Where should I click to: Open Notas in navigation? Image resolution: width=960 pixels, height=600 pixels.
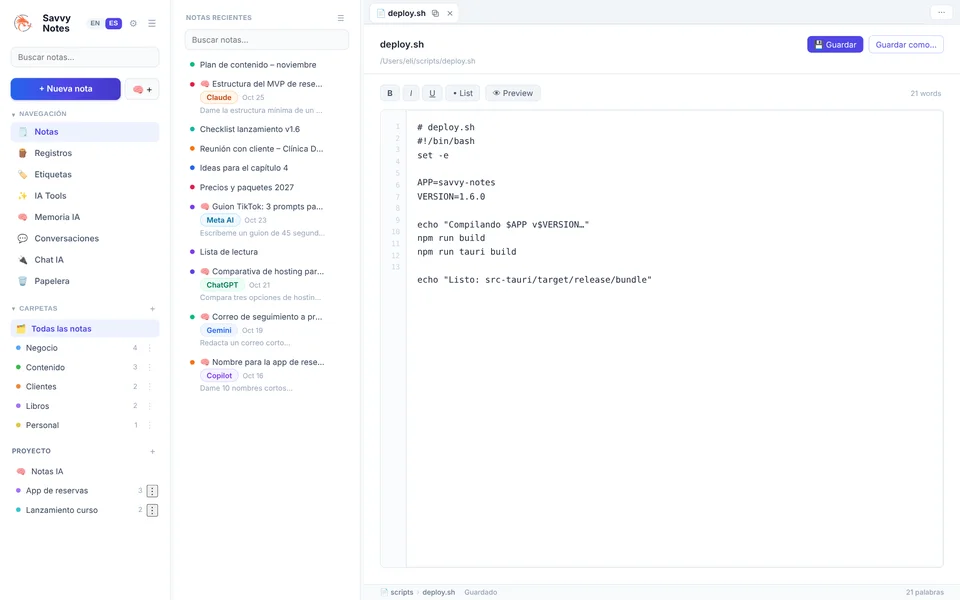(x=85, y=132)
